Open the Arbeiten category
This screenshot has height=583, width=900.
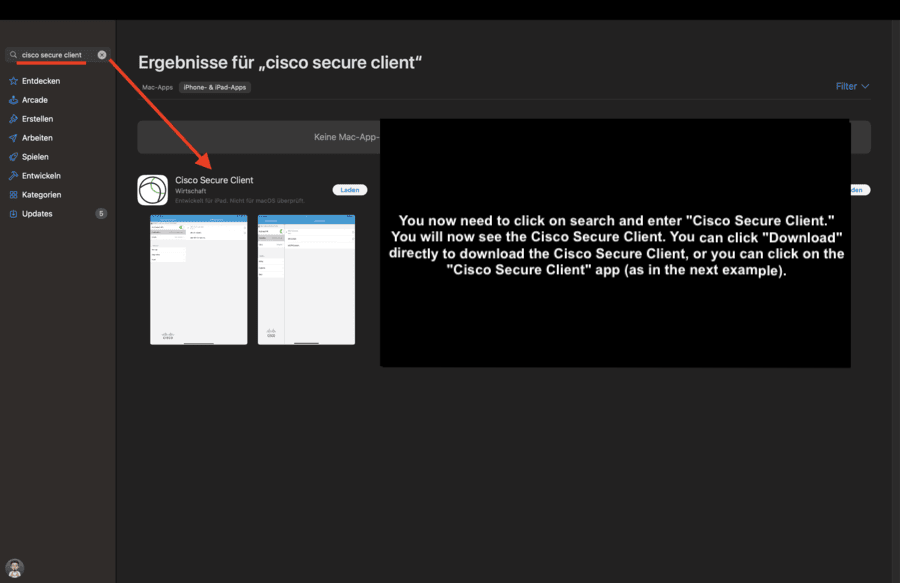click(31, 138)
